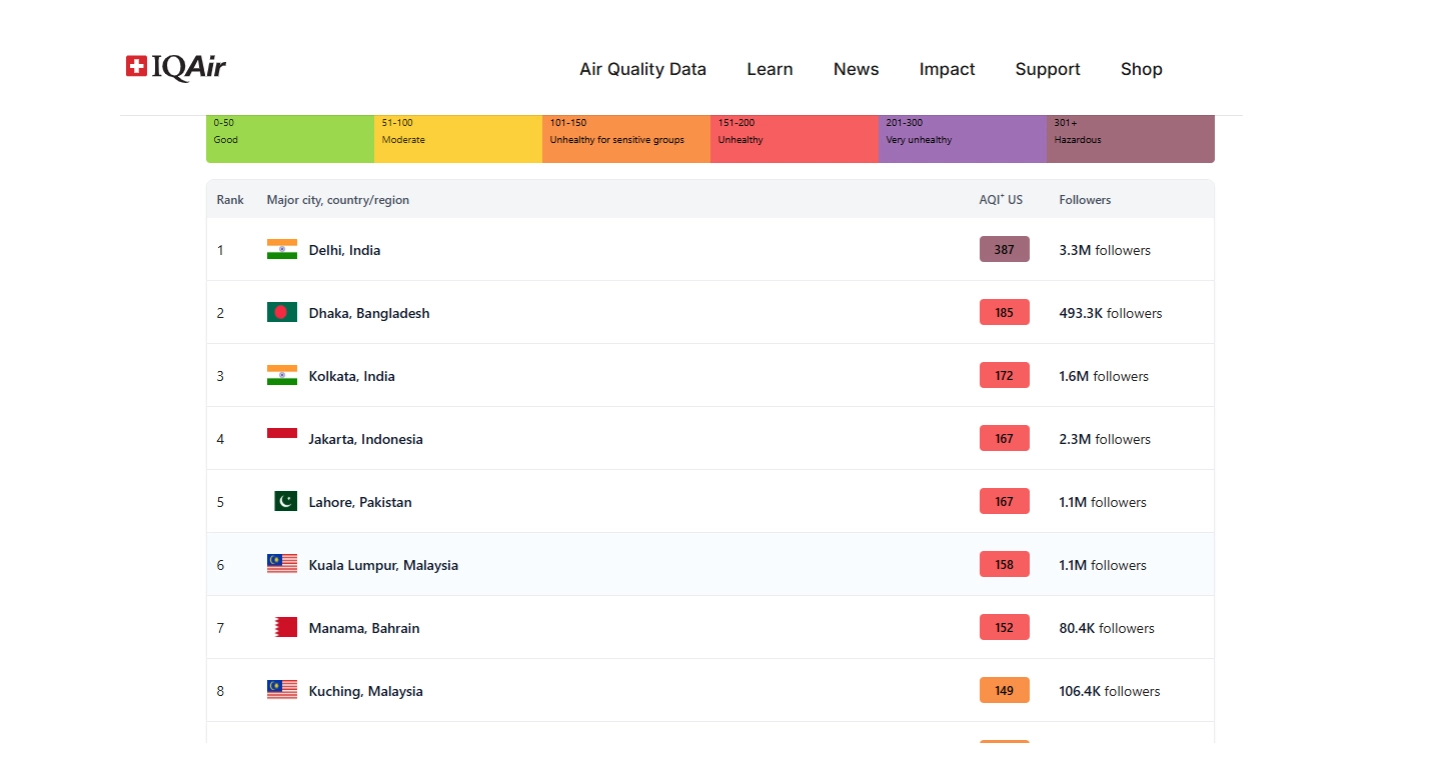The height and width of the screenshot is (763, 1455).
Task: Open the Kuching, Malaysia city link
Action: coord(366,691)
